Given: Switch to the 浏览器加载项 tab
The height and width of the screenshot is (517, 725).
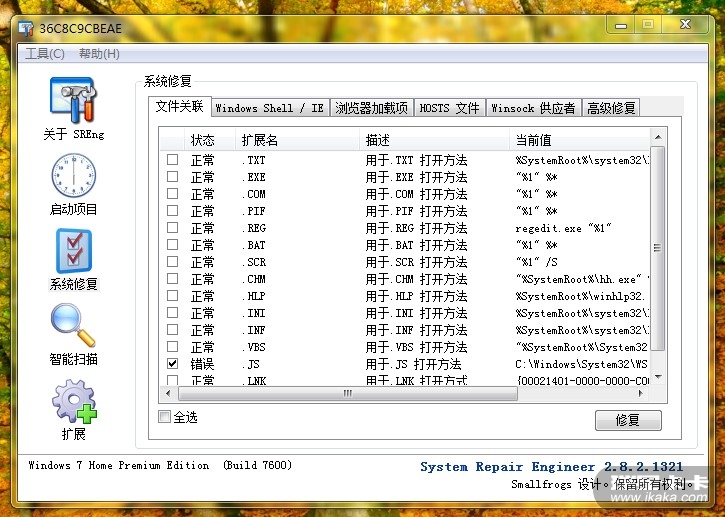Looking at the screenshot, I should coord(372,108).
